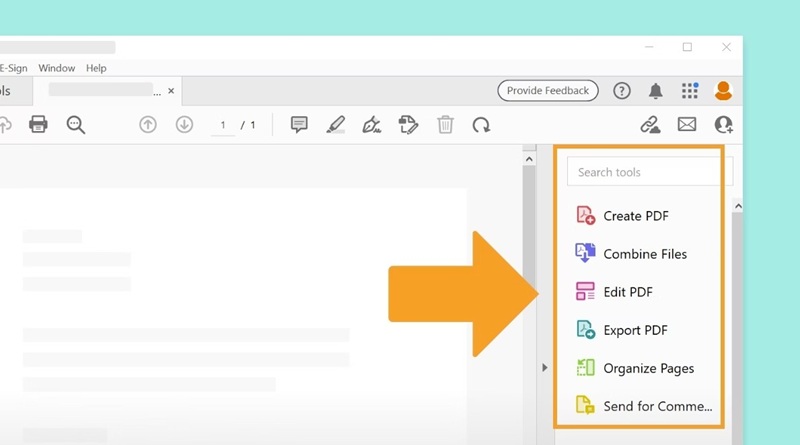Delete page using the trash icon
This screenshot has height=445, width=800.
pos(445,125)
